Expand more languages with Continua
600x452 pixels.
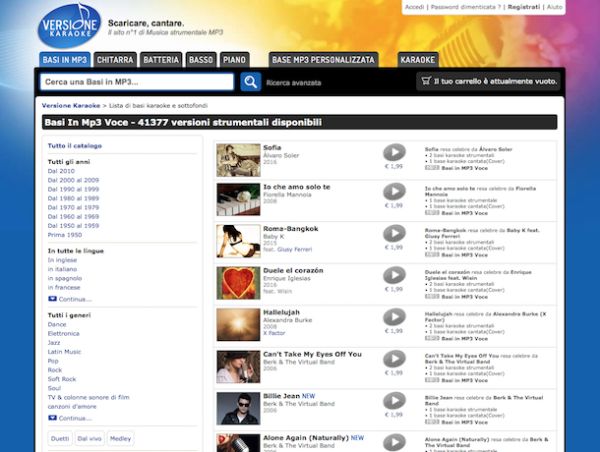(69, 299)
